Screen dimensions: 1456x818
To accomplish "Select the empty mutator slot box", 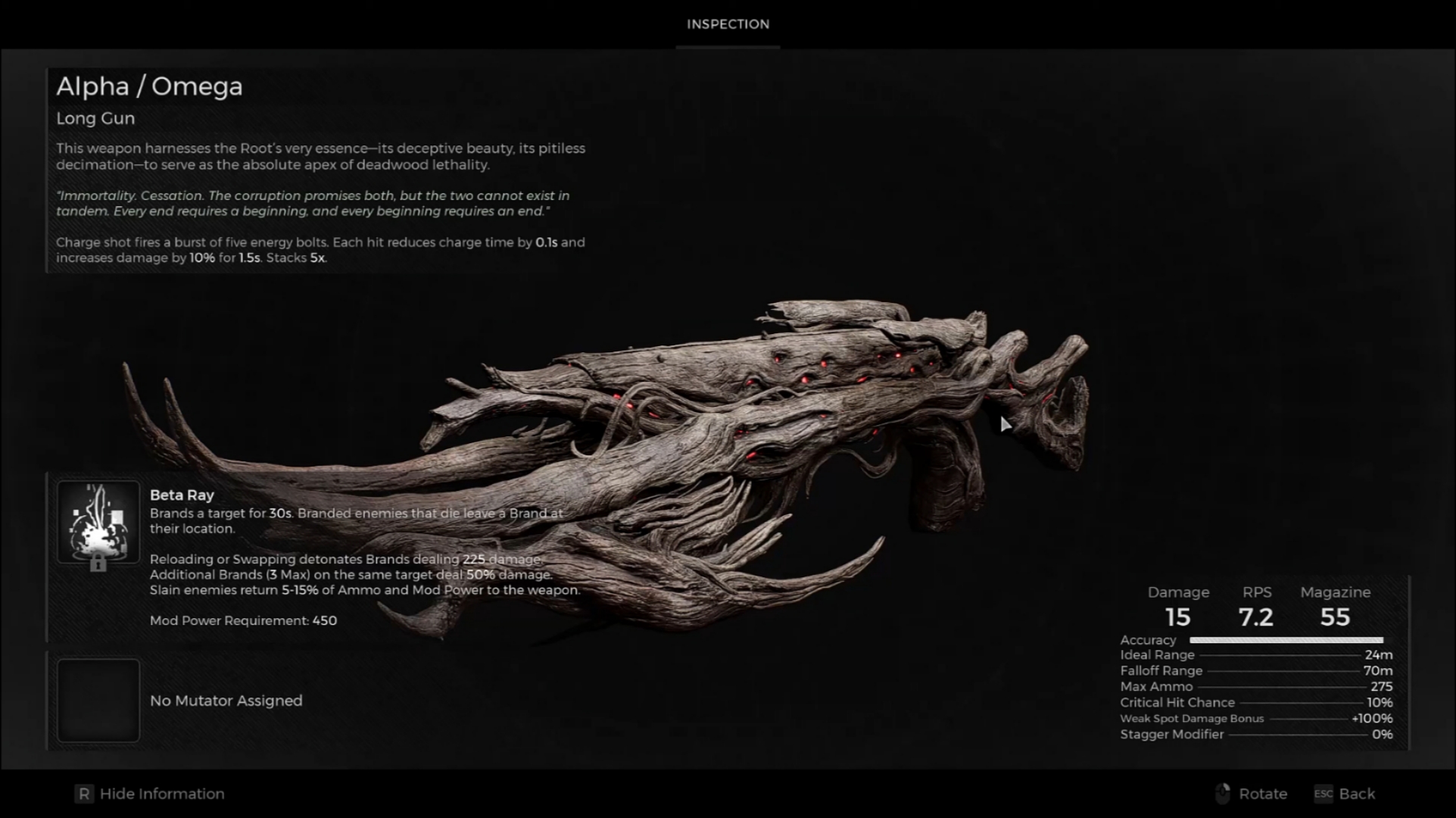I will click(98, 700).
